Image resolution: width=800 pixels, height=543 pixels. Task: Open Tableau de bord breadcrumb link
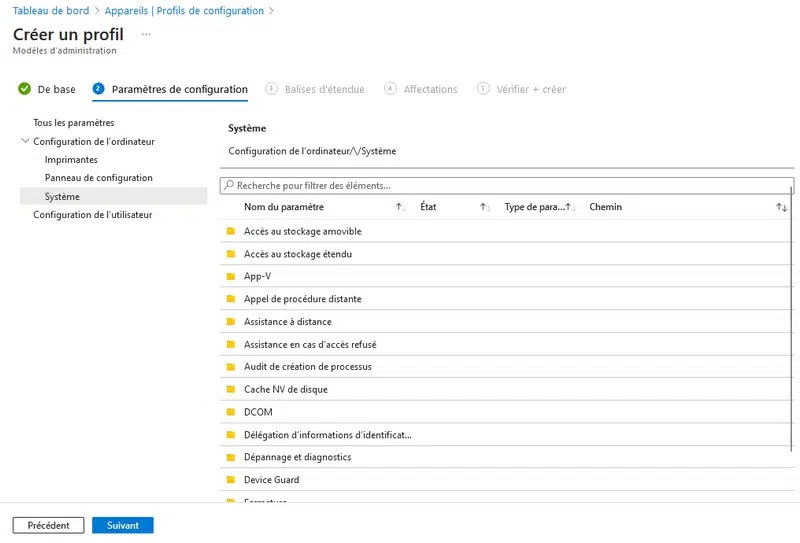[51, 11]
